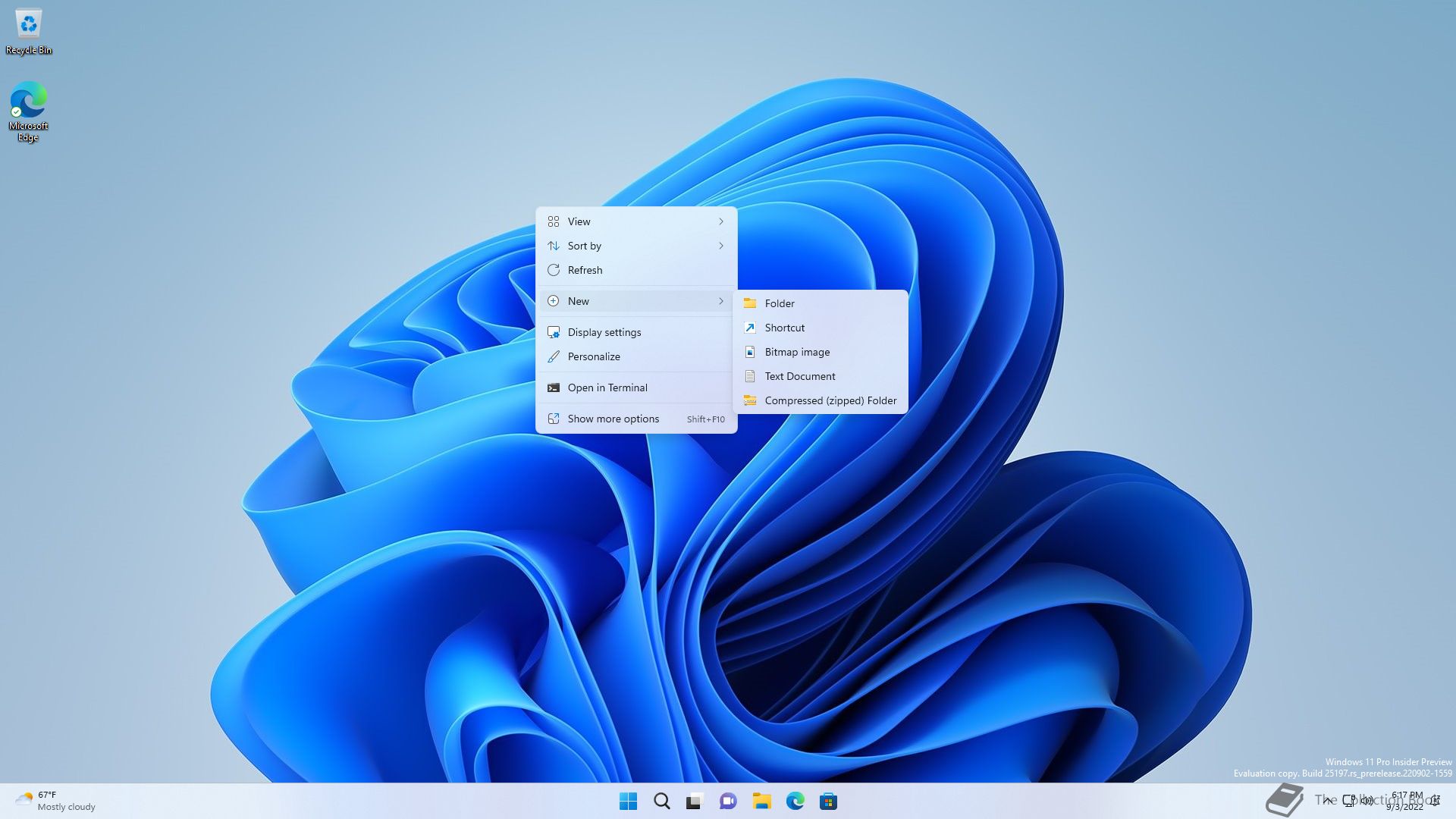Open the Windows Start menu

pos(628,802)
